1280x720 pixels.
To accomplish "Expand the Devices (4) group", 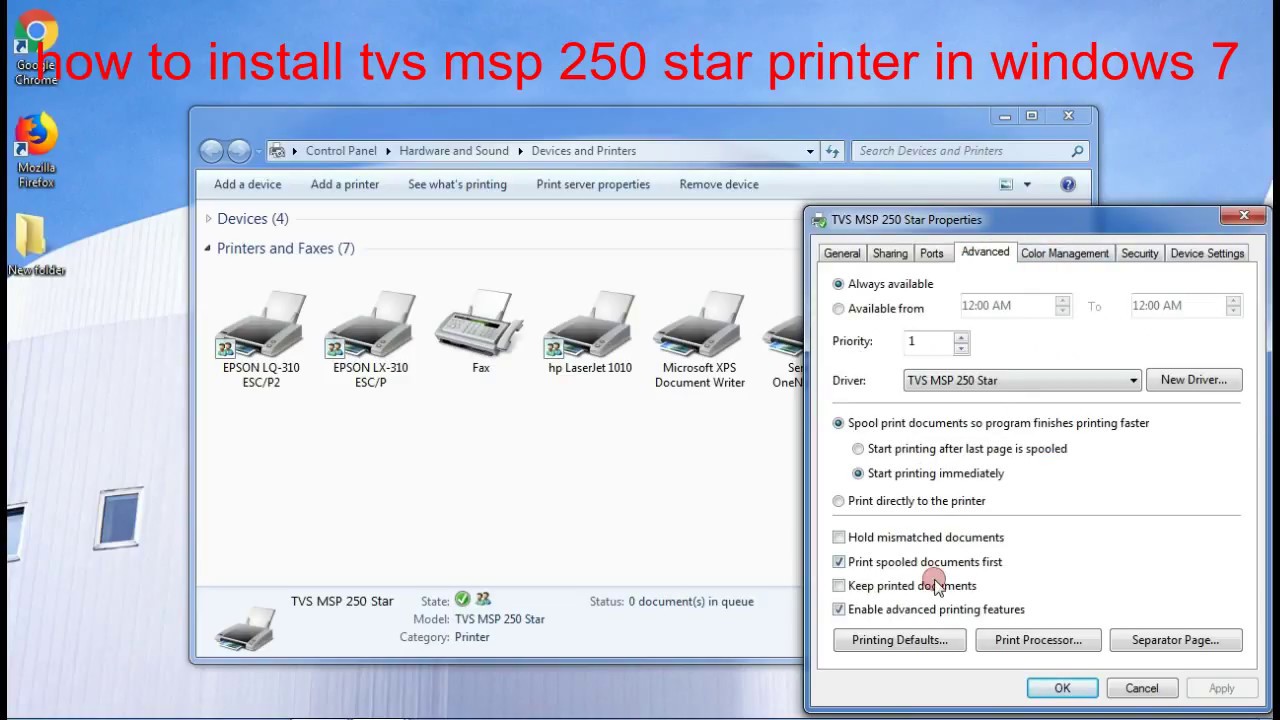I will (x=208, y=219).
